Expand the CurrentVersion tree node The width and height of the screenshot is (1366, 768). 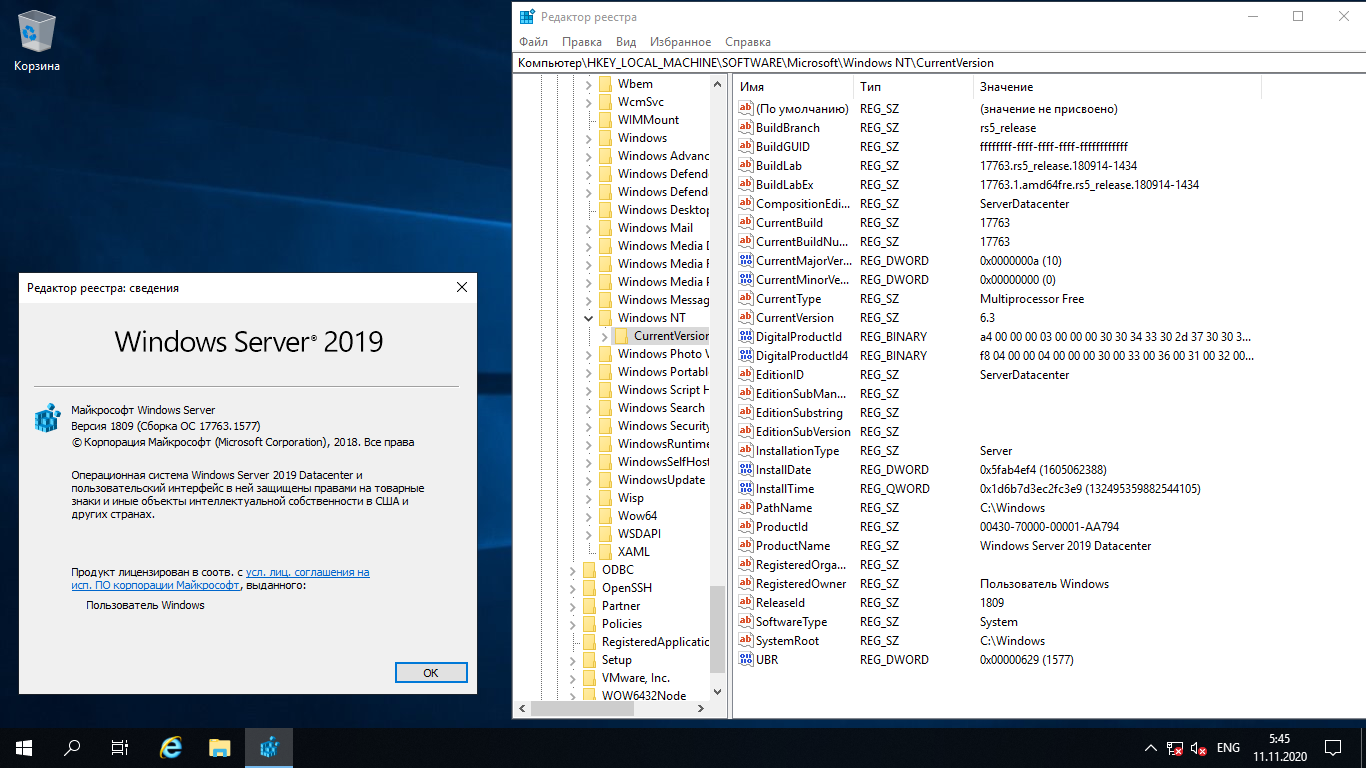tap(605, 336)
